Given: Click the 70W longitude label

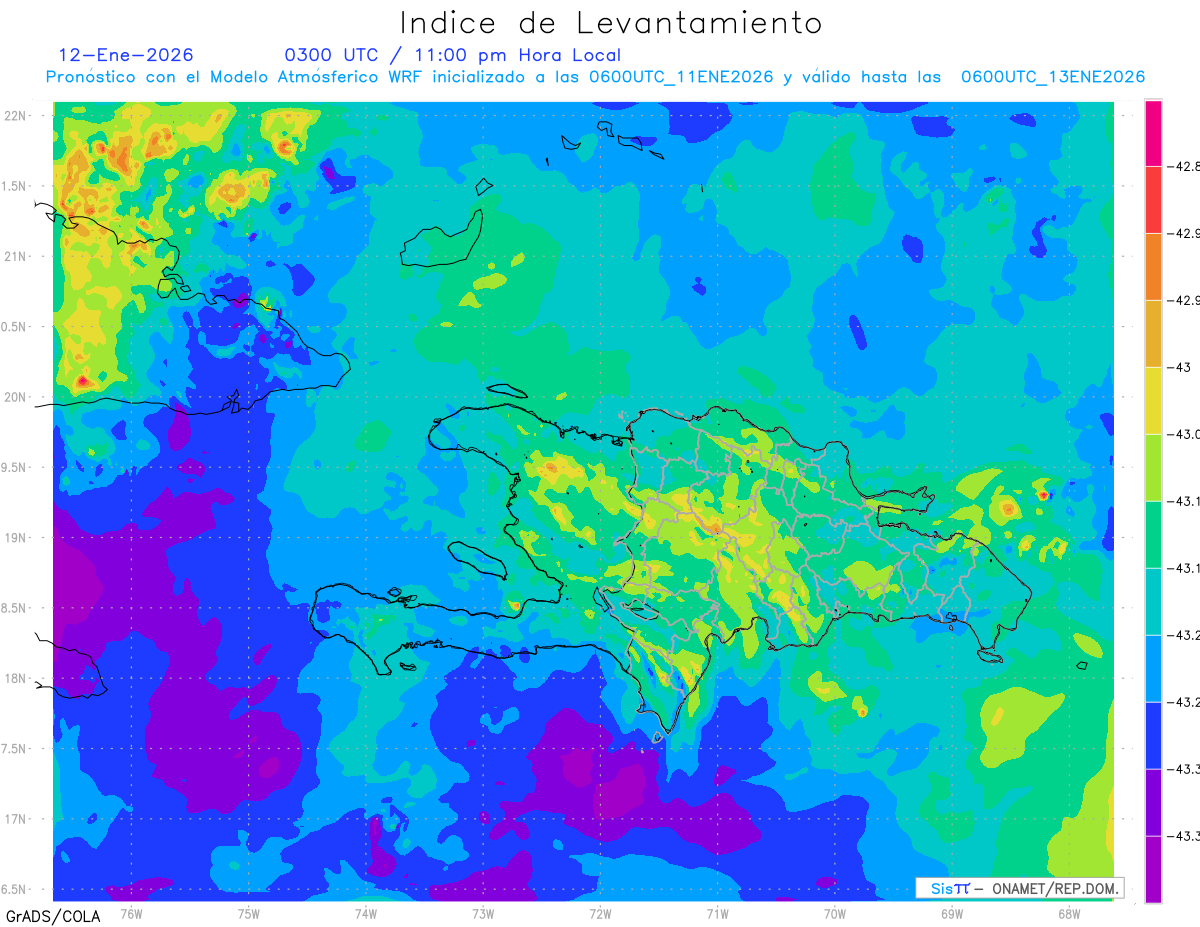Looking at the screenshot, I should [835, 913].
